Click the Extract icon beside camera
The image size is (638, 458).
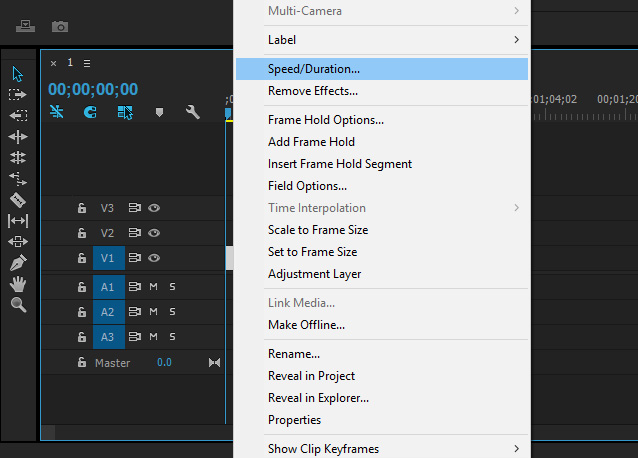(25, 26)
